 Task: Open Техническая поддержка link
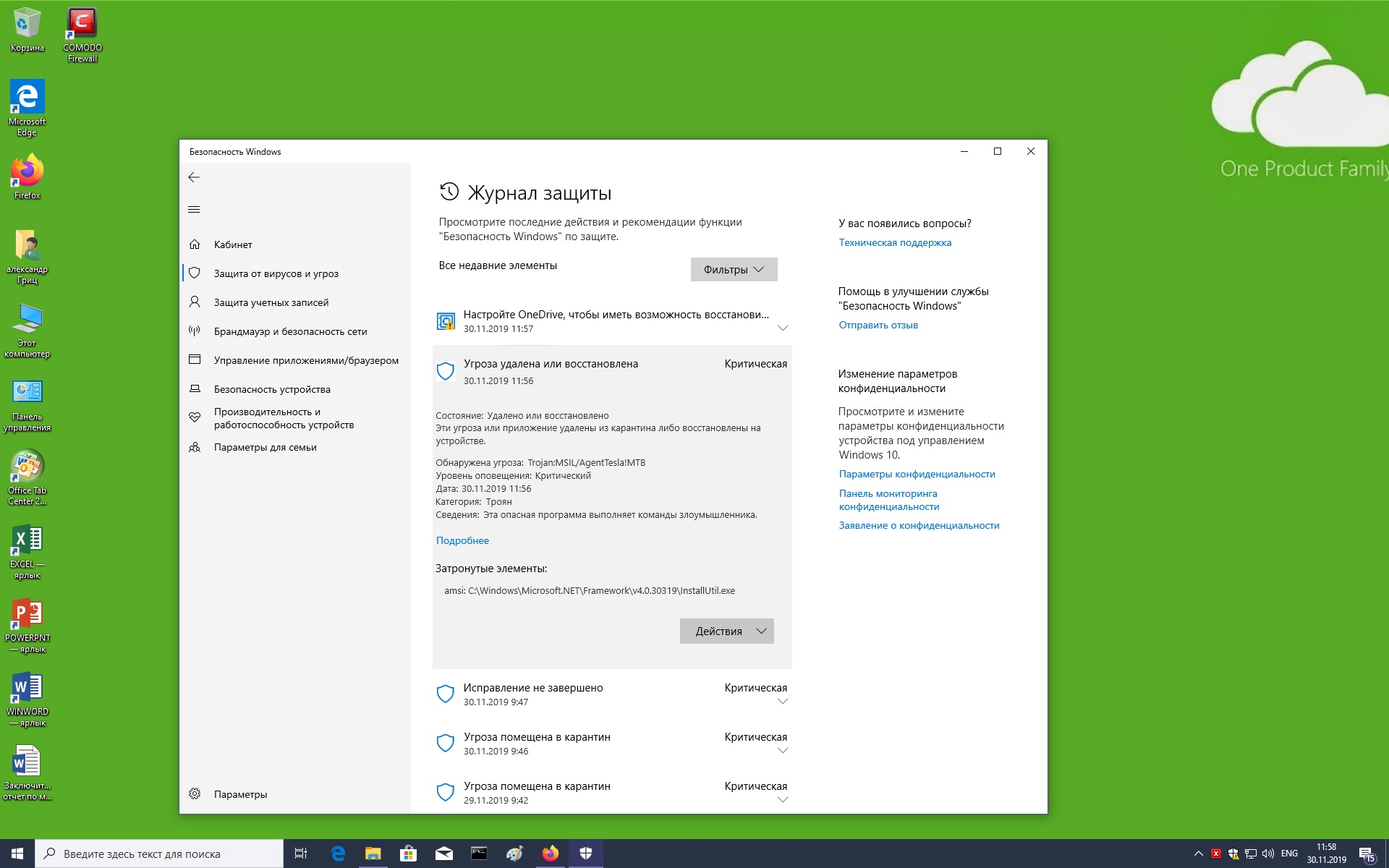coord(895,243)
